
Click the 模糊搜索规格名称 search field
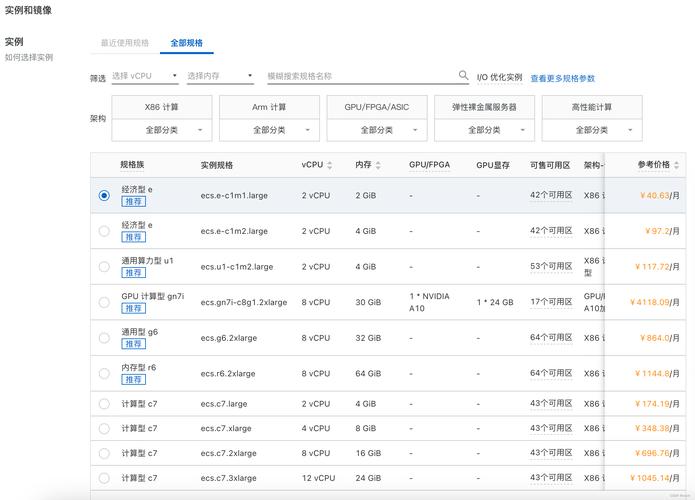[x=360, y=76]
